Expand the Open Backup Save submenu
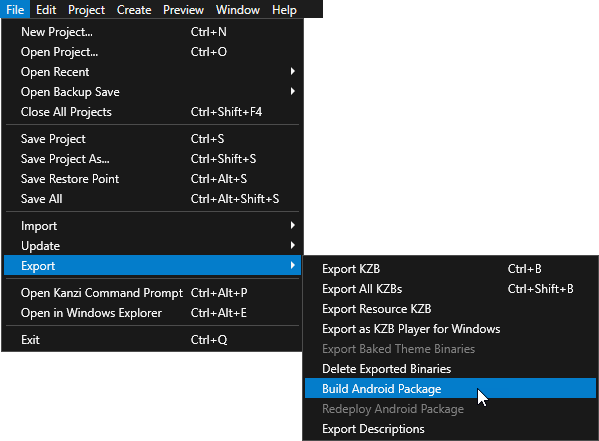599x441 pixels. [152, 92]
